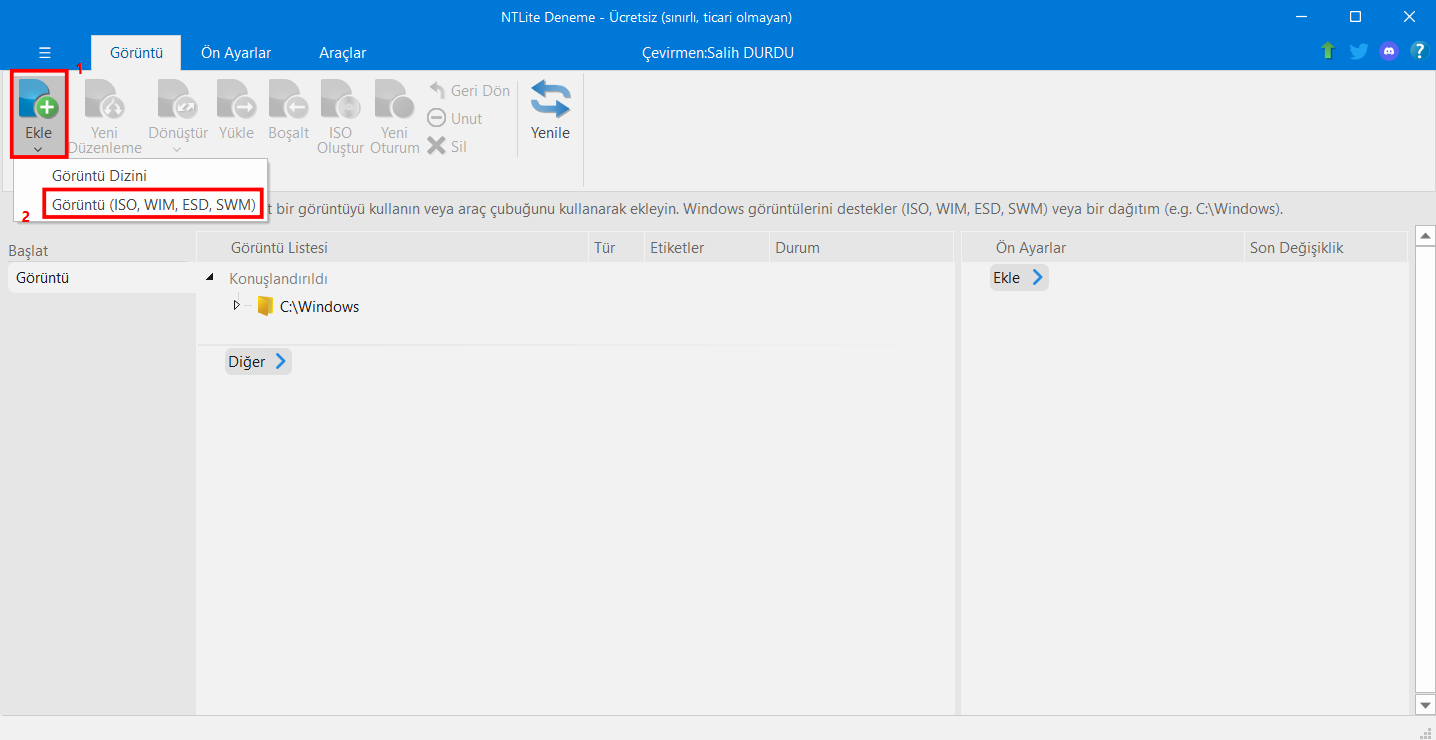
Task: Click the green update arrow icon
Action: pyautogui.click(x=1328, y=51)
